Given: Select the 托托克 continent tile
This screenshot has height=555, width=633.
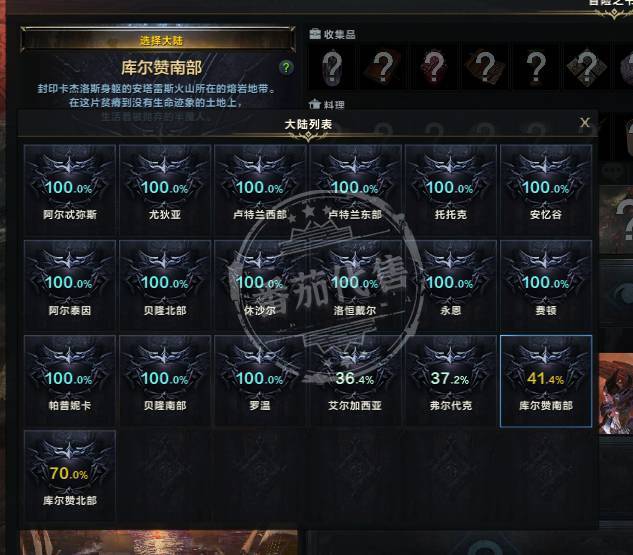Looking at the screenshot, I should [x=451, y=189].
